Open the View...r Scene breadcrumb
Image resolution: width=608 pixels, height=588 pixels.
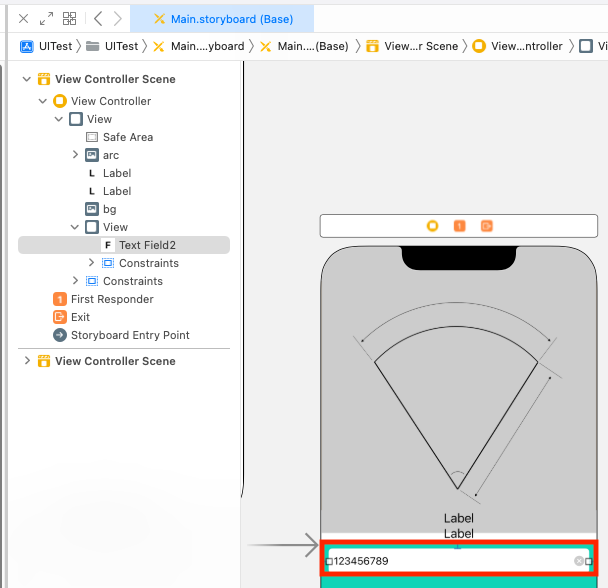[x=412, y=46]
